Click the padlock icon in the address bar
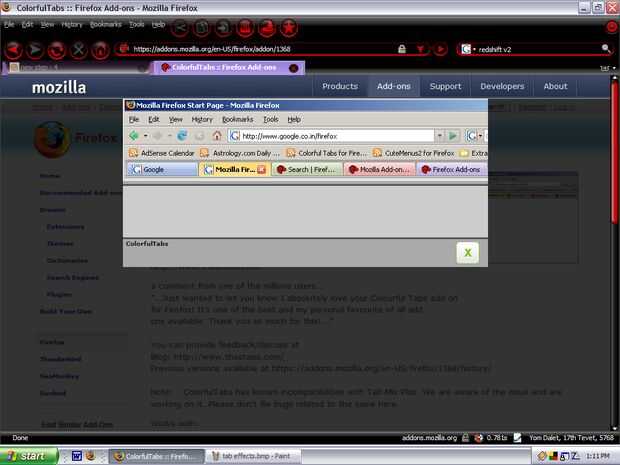Screen dimensions: 620x465 coord(402,49)
